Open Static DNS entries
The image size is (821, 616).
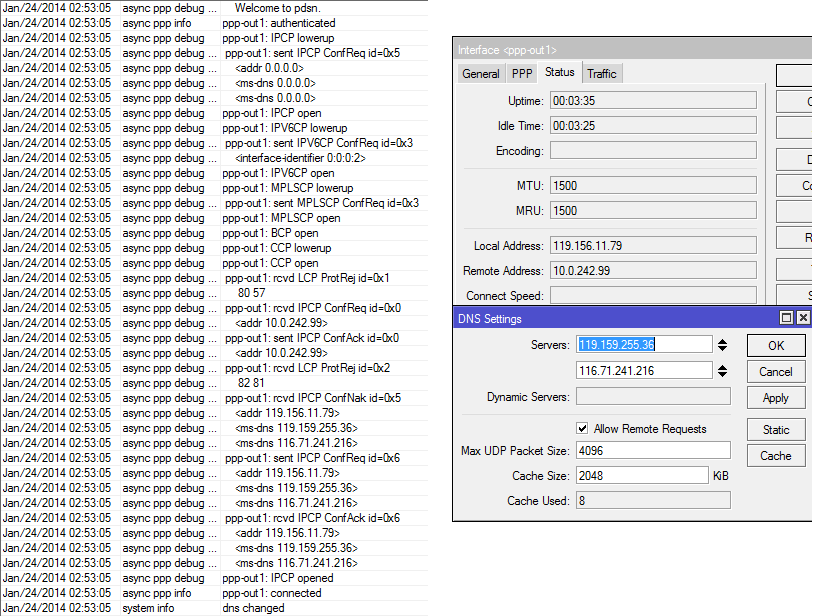[x=775, y=430]
